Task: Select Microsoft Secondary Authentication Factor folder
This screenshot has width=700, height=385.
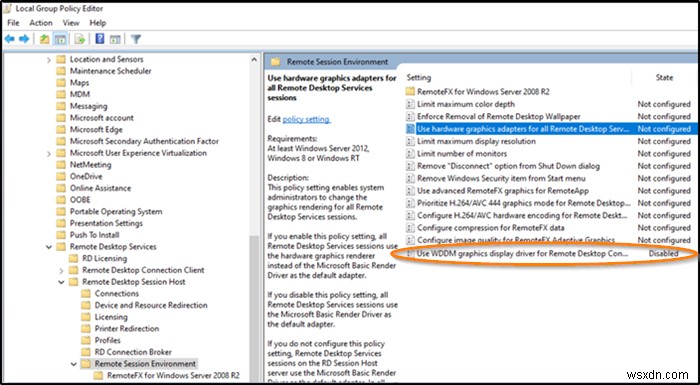Action: (144, 141)
